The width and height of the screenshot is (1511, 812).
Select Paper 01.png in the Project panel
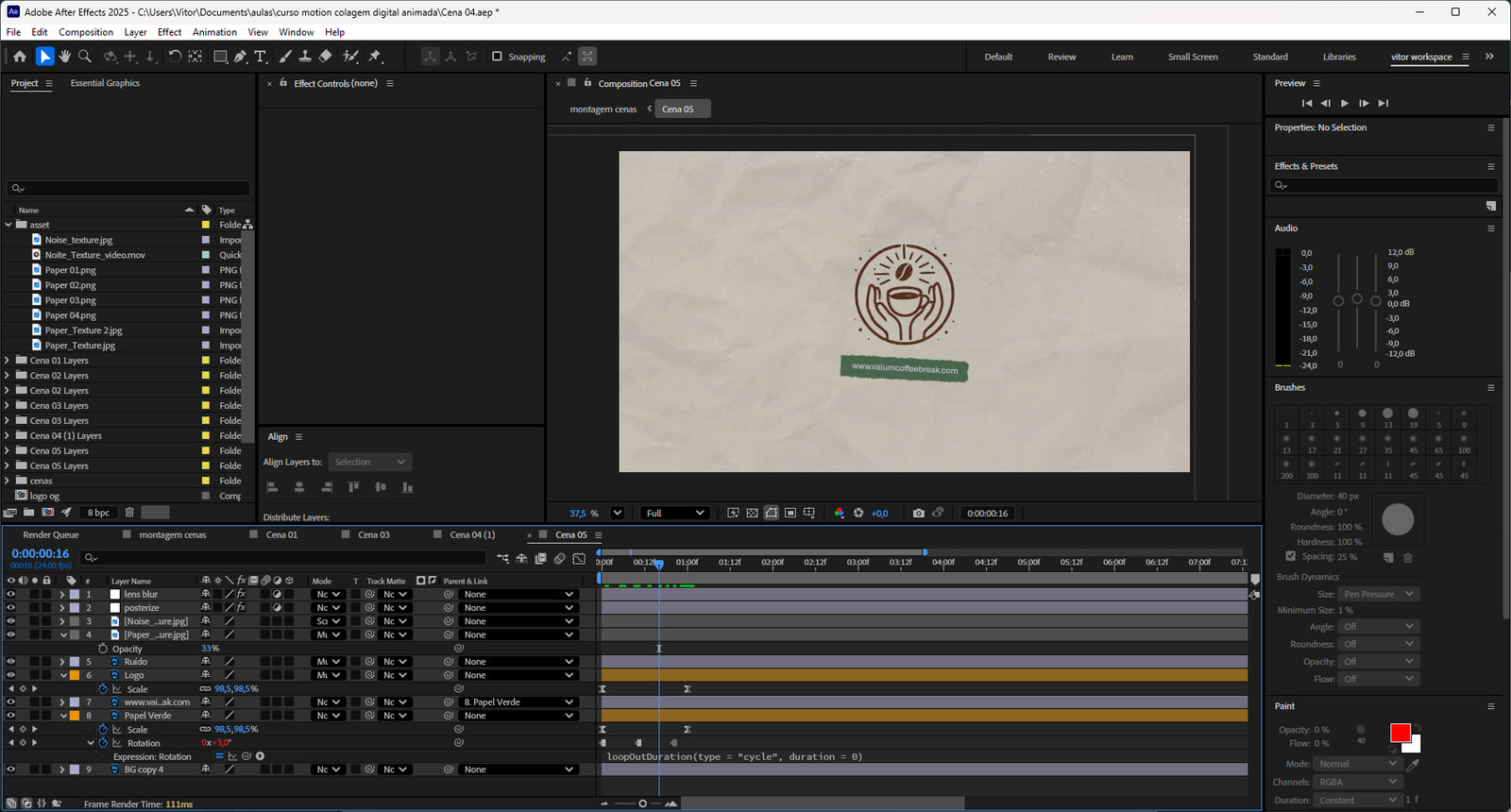[x=71, y=270]
